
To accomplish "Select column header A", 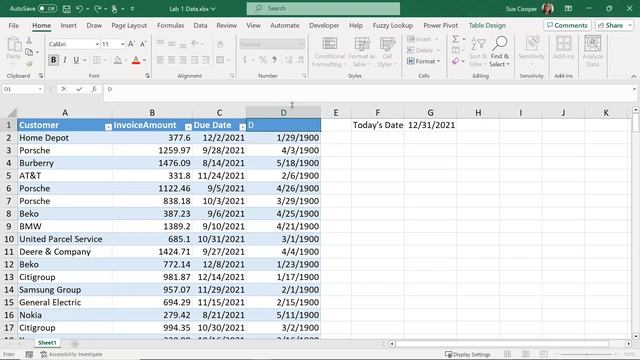I will (65, 113).
